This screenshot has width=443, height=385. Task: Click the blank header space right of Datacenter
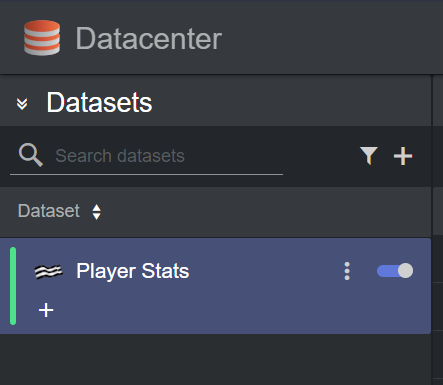[x=330, y=37]
